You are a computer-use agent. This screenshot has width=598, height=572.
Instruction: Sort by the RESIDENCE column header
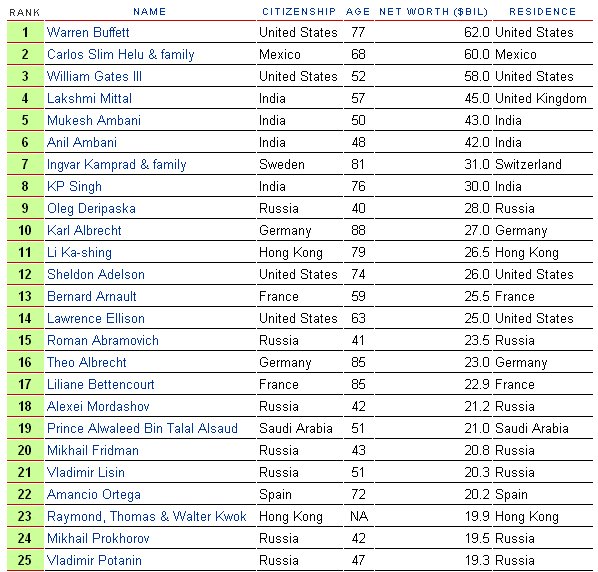click(x=542, y=11)
